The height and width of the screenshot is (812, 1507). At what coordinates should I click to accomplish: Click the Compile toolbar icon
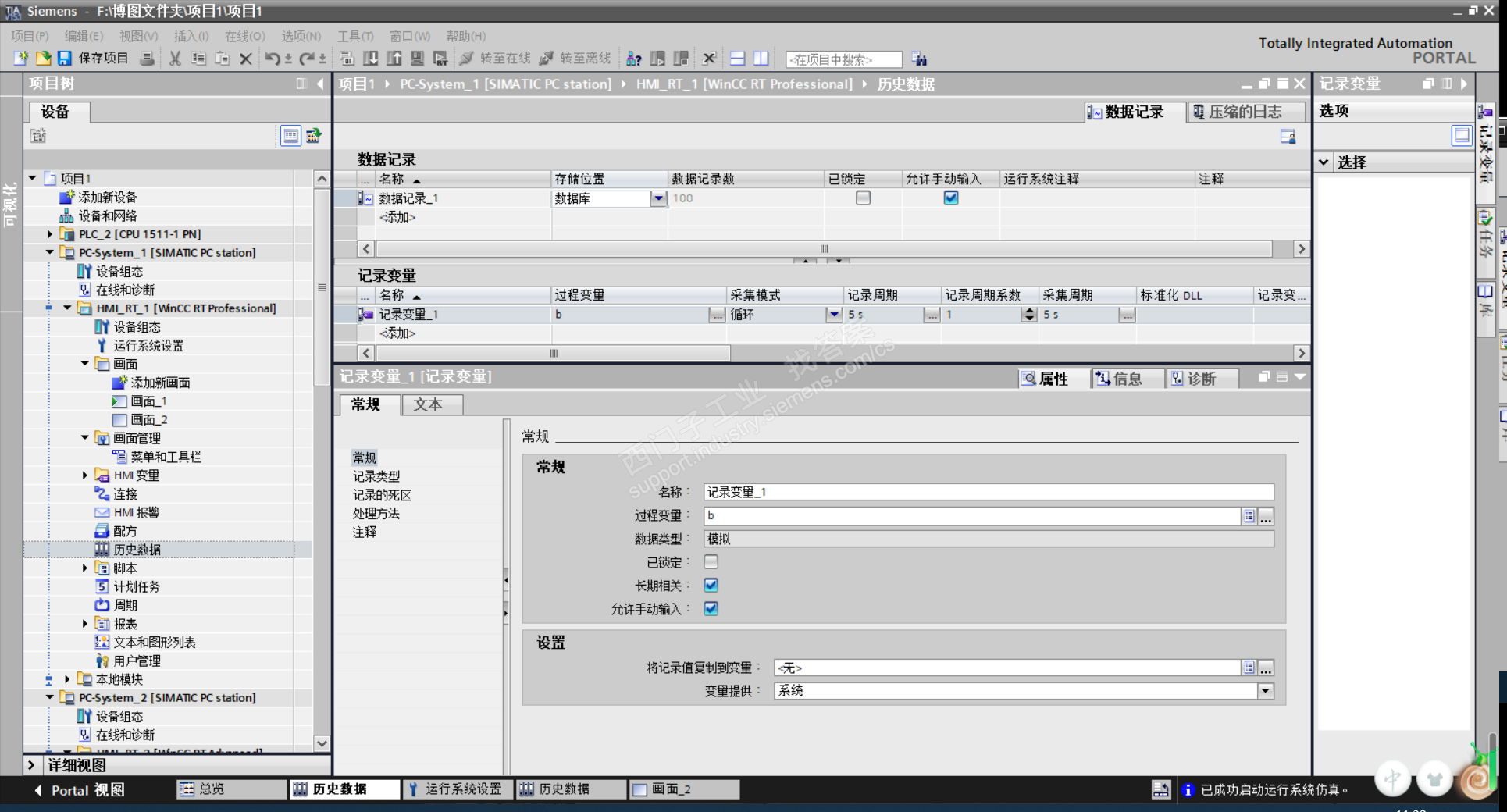click(347, 59)
